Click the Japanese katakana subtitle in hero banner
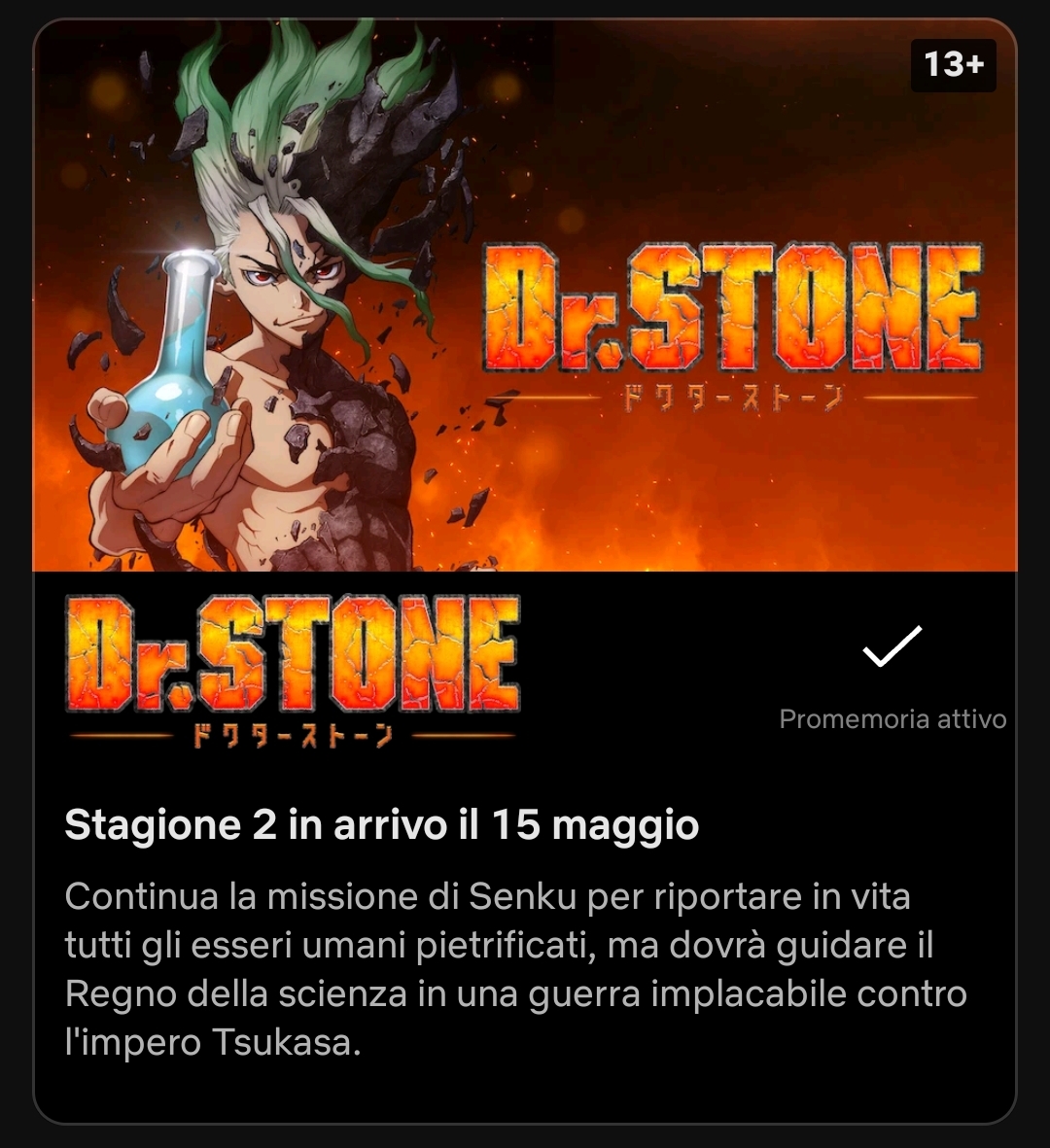1050x1148 pixels. 732,399
